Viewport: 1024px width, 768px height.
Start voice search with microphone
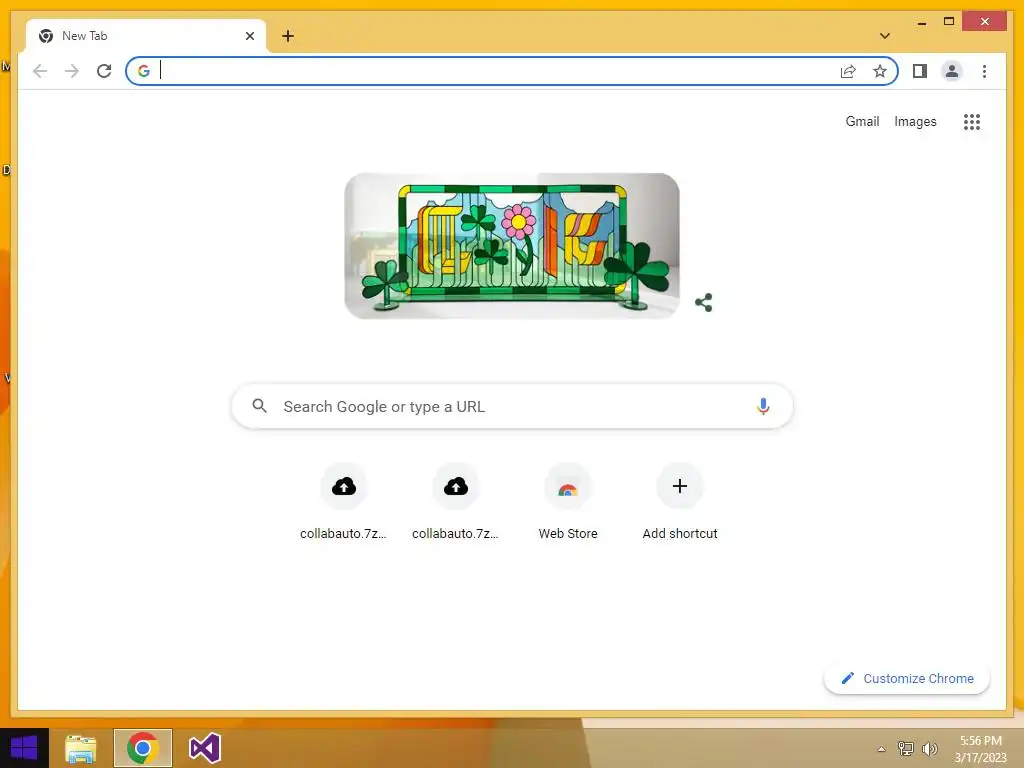pyautogui.click(x=763, y=406)
